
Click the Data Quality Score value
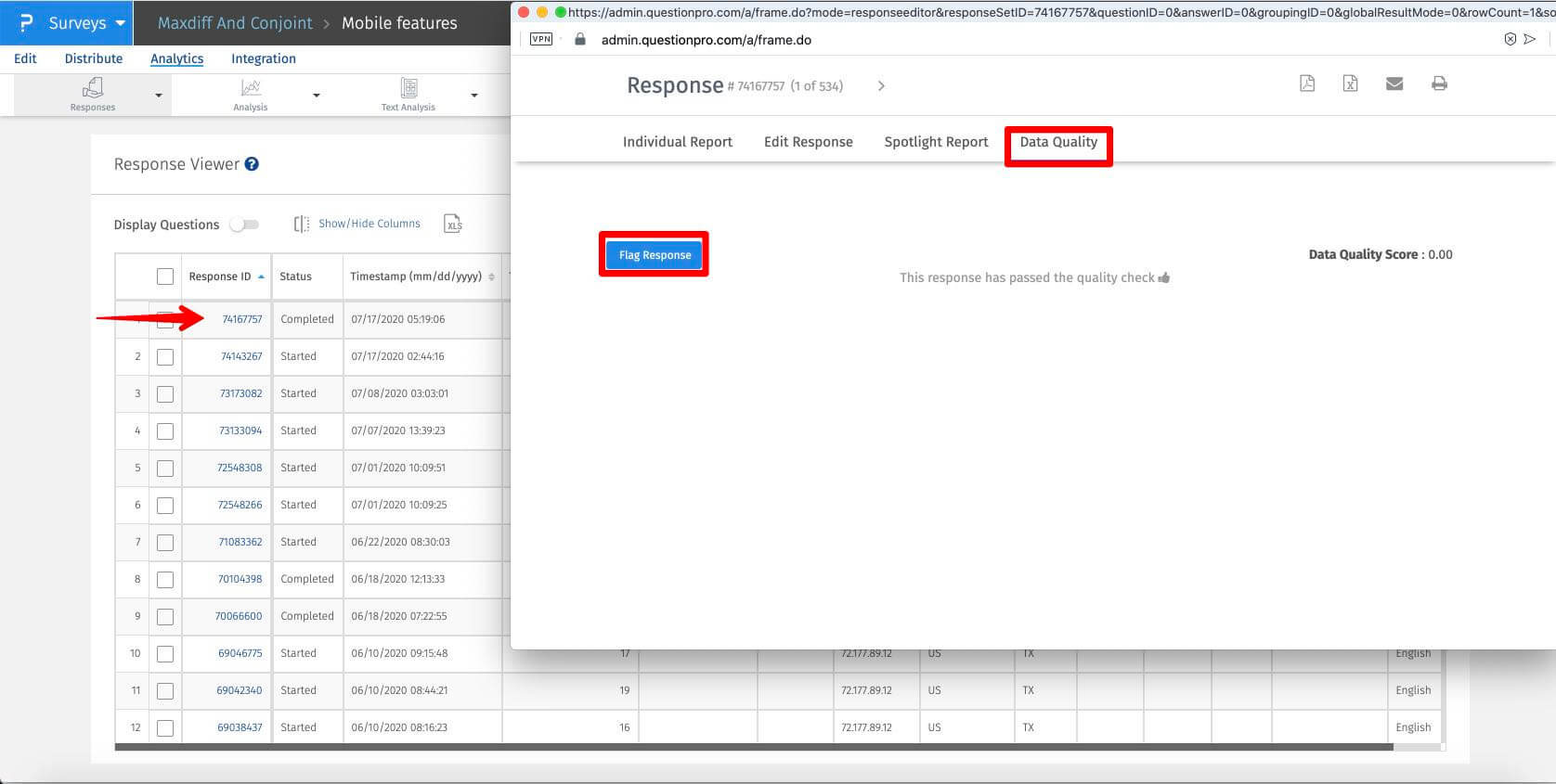click(x=1440, y=254)
